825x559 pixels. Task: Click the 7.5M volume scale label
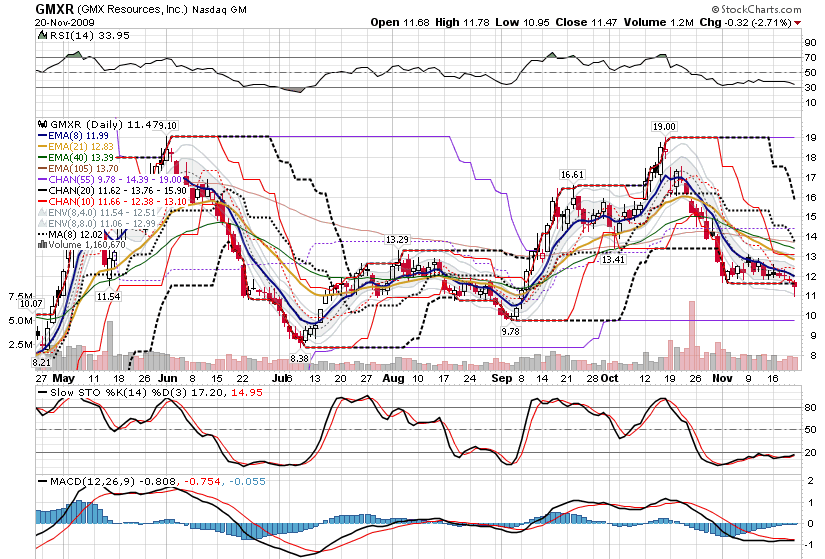click(21, 296)
